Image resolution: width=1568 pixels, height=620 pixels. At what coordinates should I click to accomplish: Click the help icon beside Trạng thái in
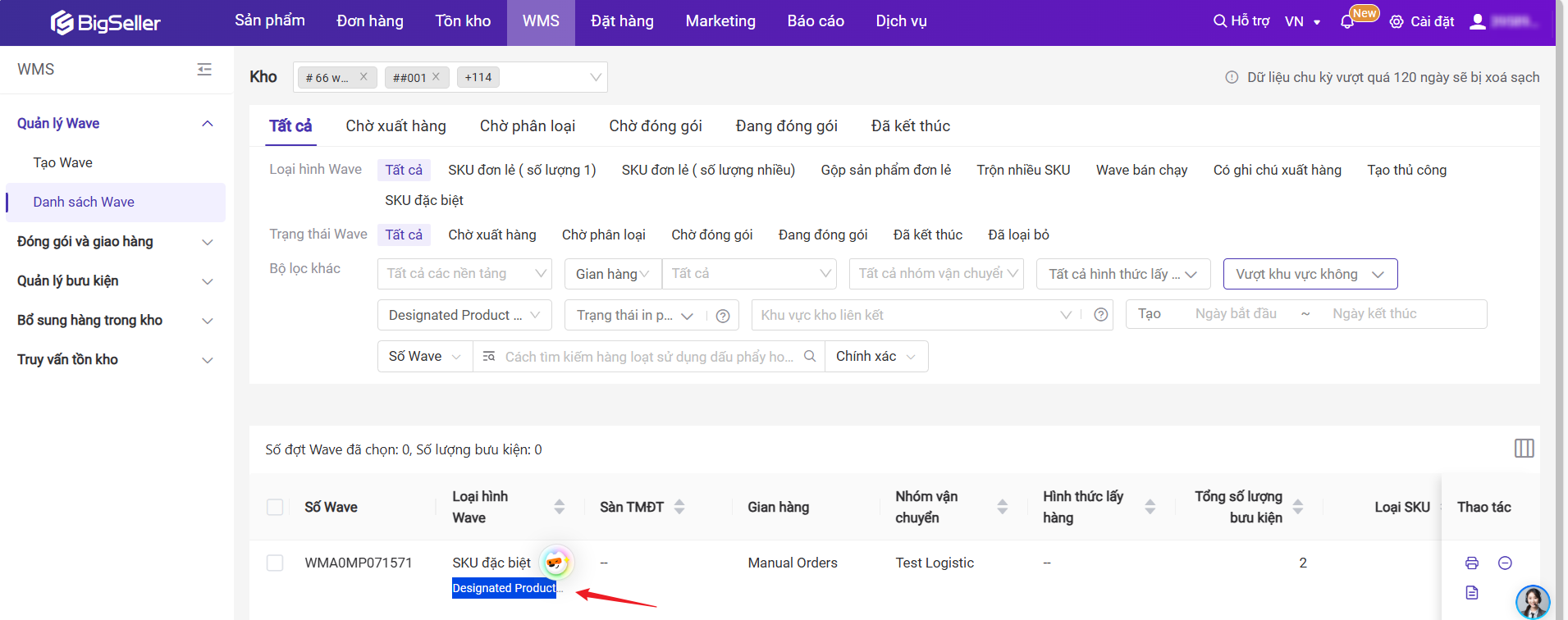click(x=723, y=316)
